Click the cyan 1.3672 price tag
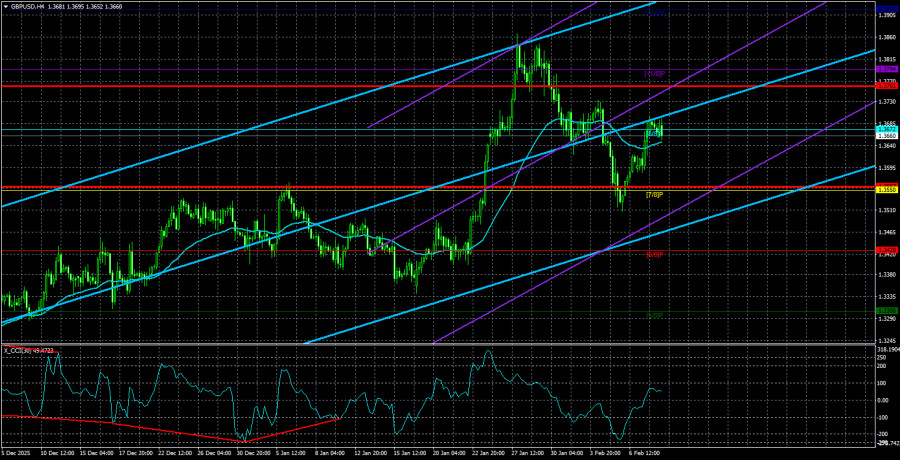Viewport: 900px width, 460px height. (x=886, y=128)
